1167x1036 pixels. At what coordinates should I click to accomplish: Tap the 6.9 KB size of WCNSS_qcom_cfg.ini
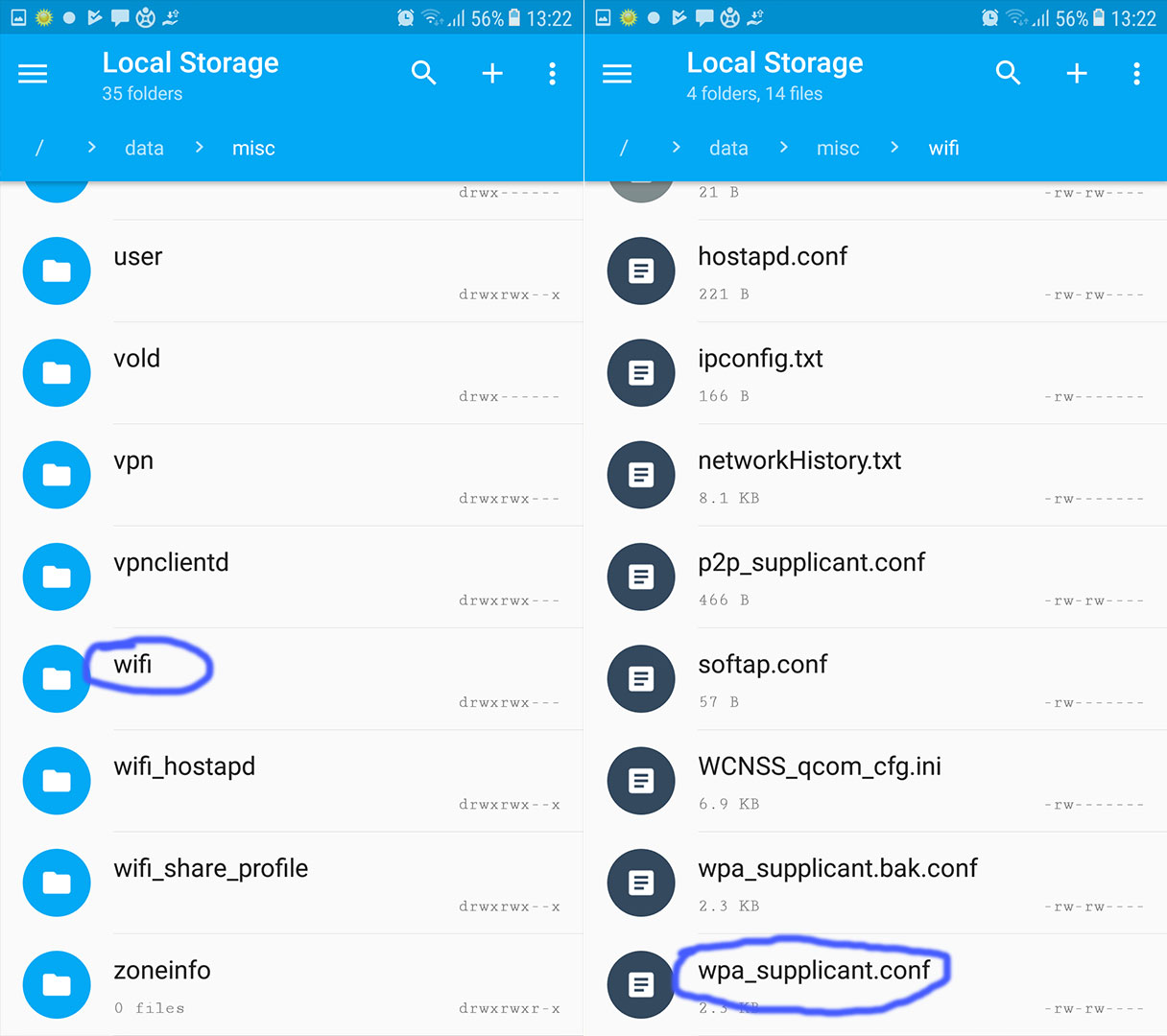click(x=729, y=804)
